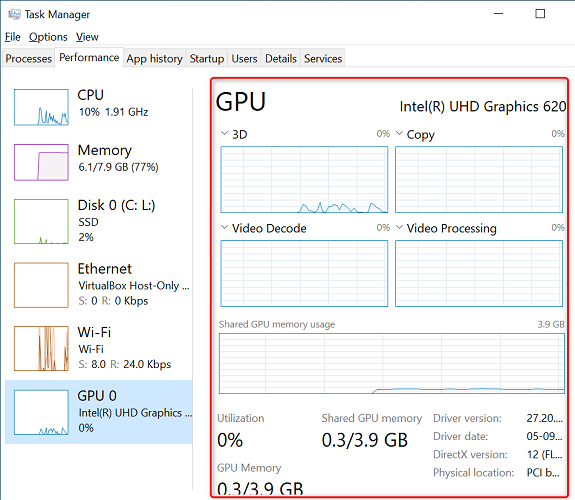The height and width of the screenshot is (500, 575).
Task: Open the Startup tab
Action: (207, 58)
